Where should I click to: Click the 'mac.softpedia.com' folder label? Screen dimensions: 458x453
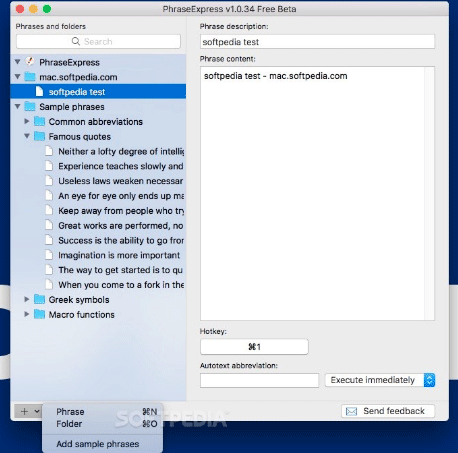pyautogui.click(x=78, y=77)
